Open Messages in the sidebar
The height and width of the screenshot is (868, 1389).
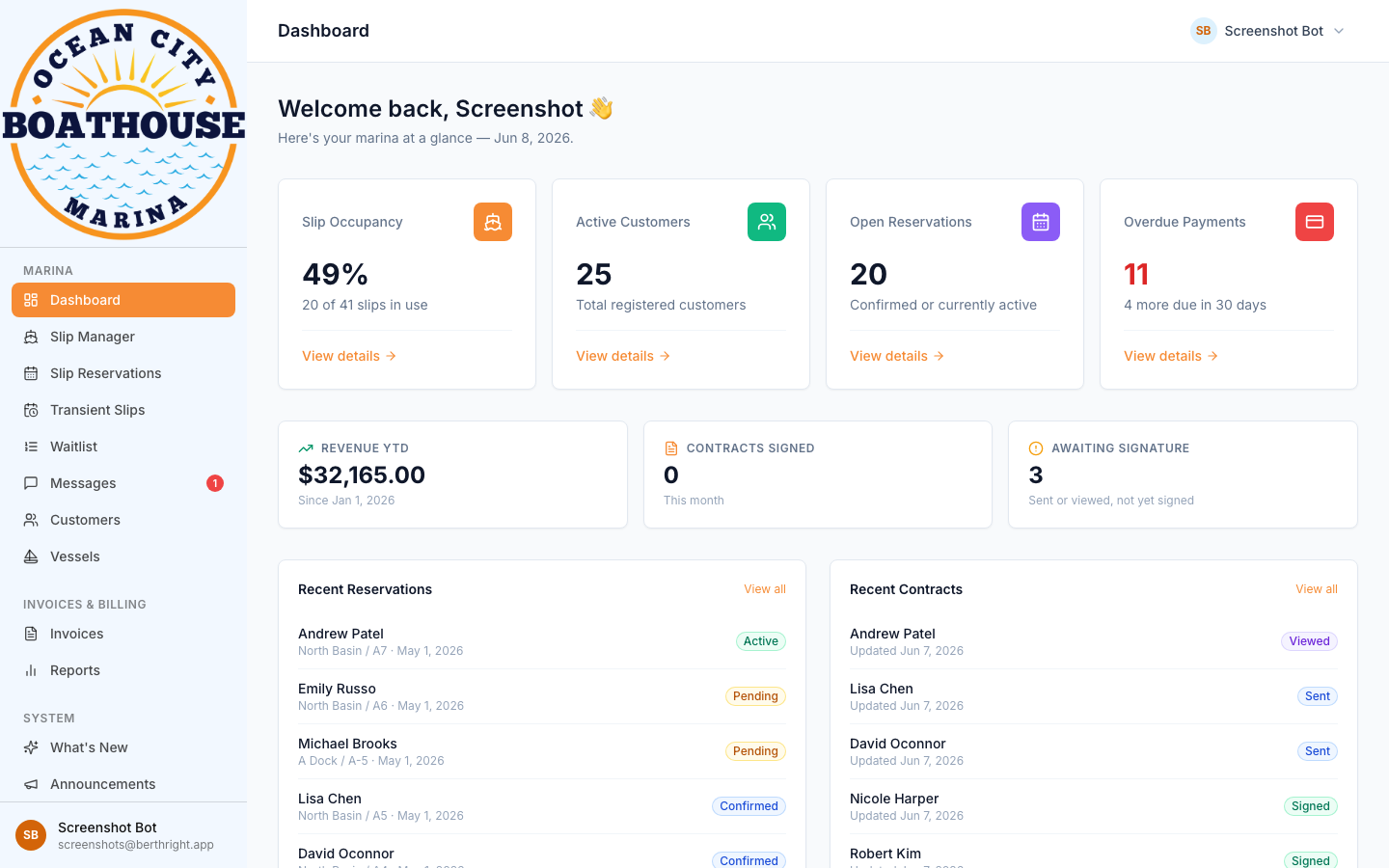point(123,483)
